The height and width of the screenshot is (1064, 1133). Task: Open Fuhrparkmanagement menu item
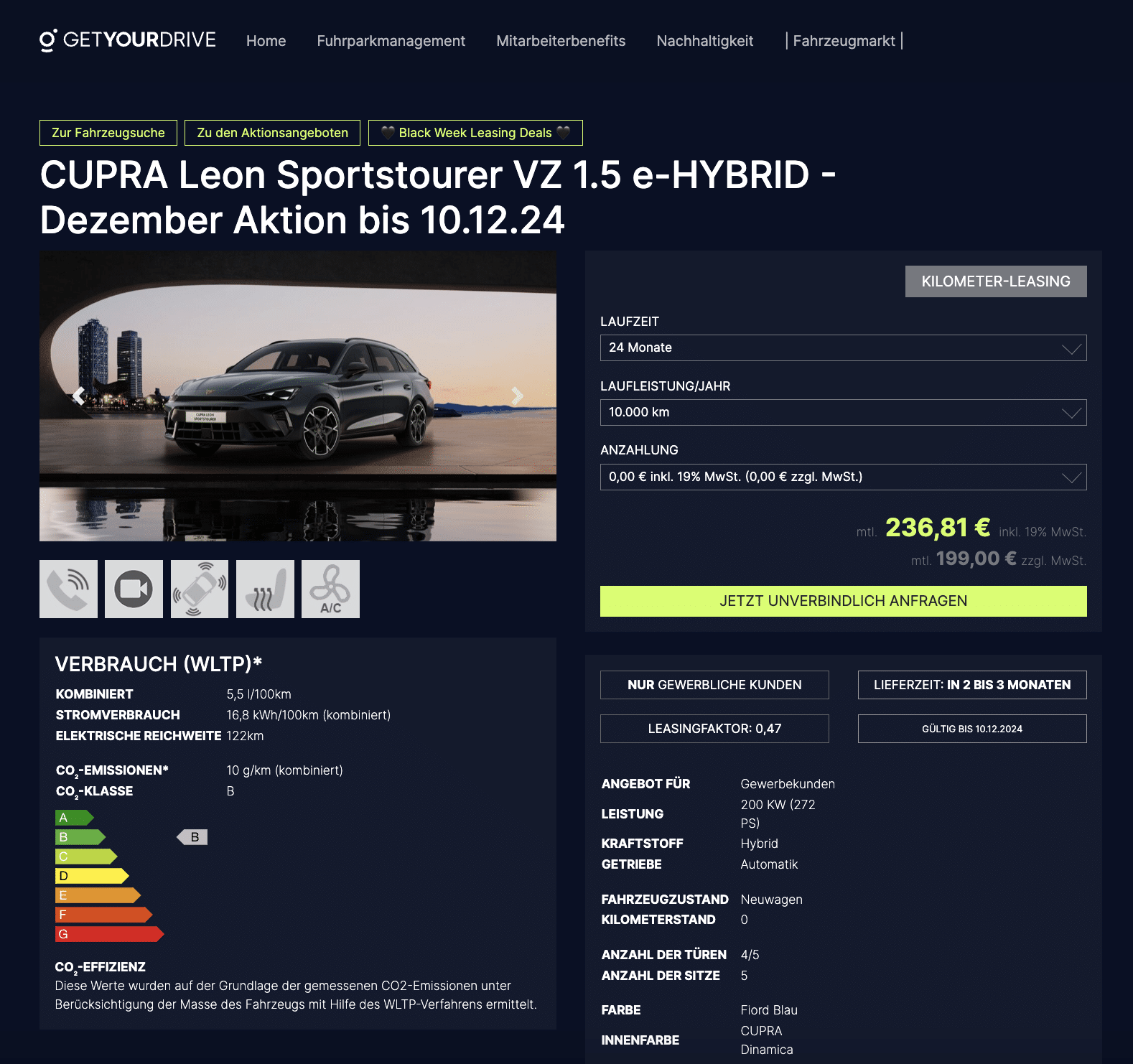tap(391, 41)
